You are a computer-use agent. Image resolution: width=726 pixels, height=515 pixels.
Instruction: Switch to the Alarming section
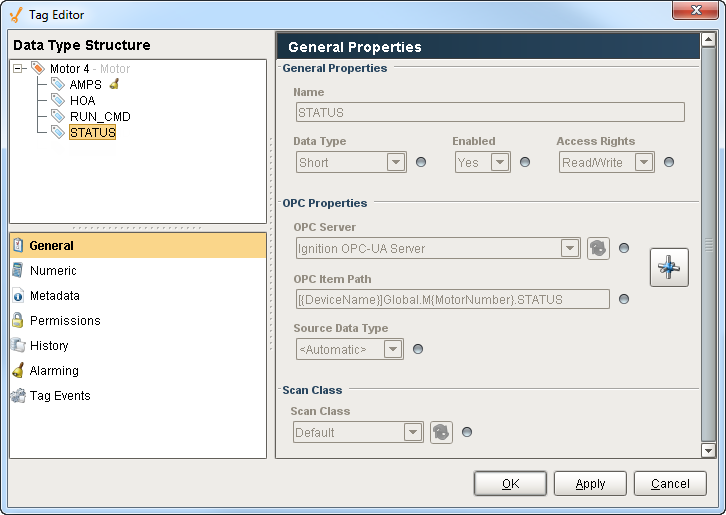click(x=54, y=371)
